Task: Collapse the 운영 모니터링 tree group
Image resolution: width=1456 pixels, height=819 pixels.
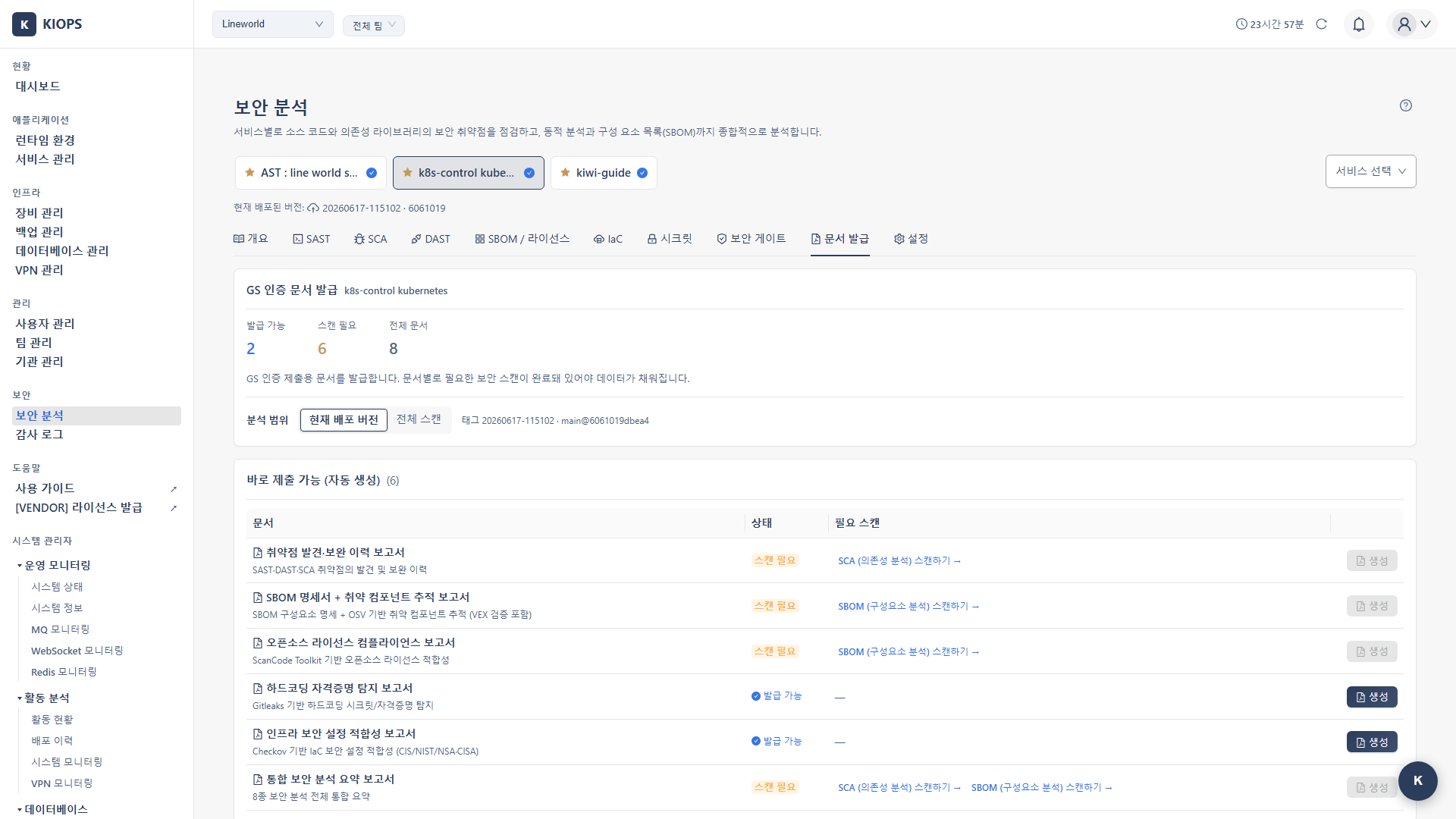Action: pyautogui.click(x=53, y=566)
